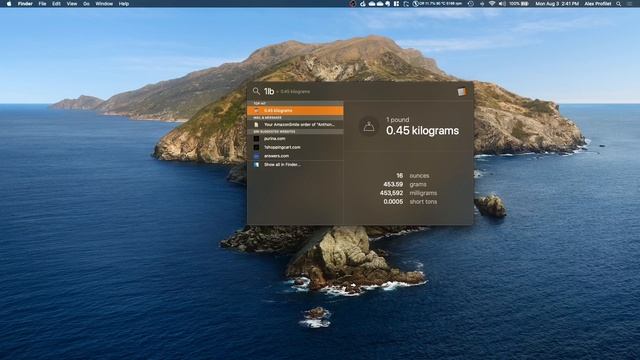Open the Alex Profilet user menu
Image resolution: width=640 pixels, height=360 pixels.
(x=598, y=4)
